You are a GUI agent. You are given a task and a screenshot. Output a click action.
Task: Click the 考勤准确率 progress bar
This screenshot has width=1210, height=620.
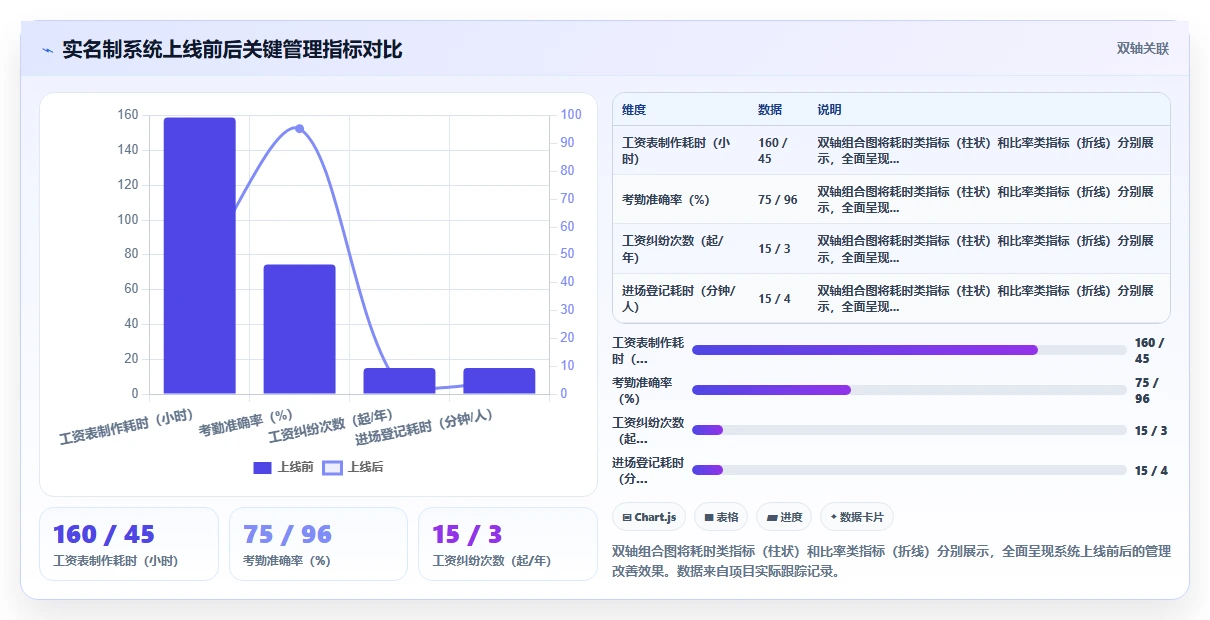click(x=909, y=390)
